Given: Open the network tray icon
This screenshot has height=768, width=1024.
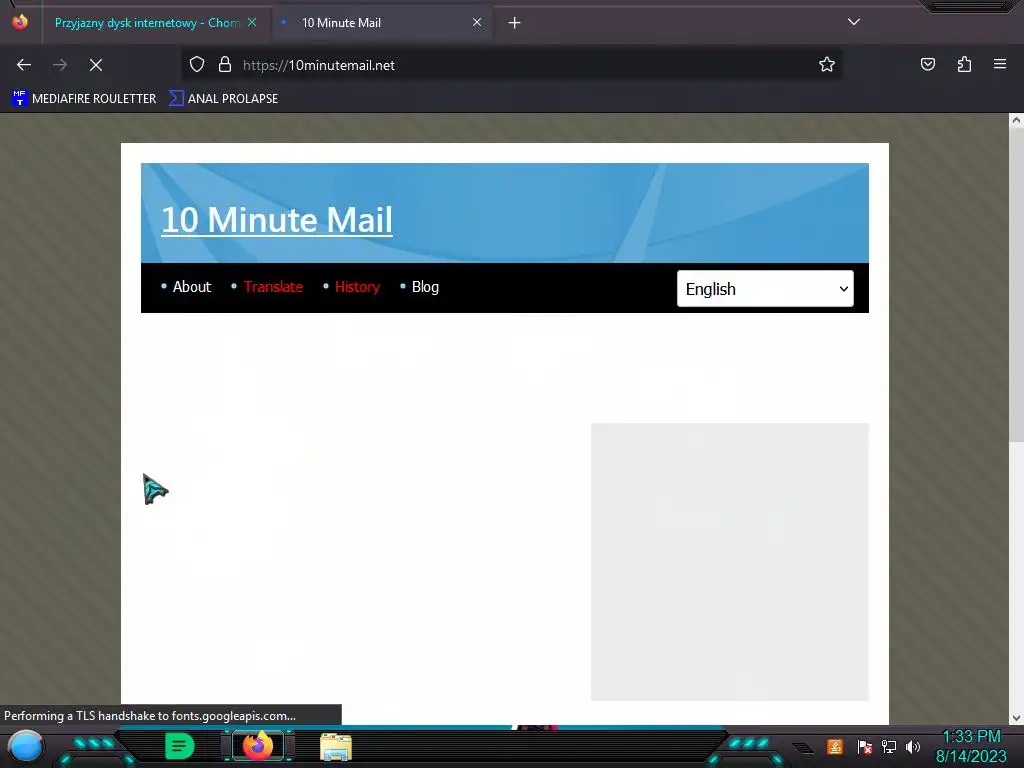Looking at the screenshot, I should pos(888,746).
